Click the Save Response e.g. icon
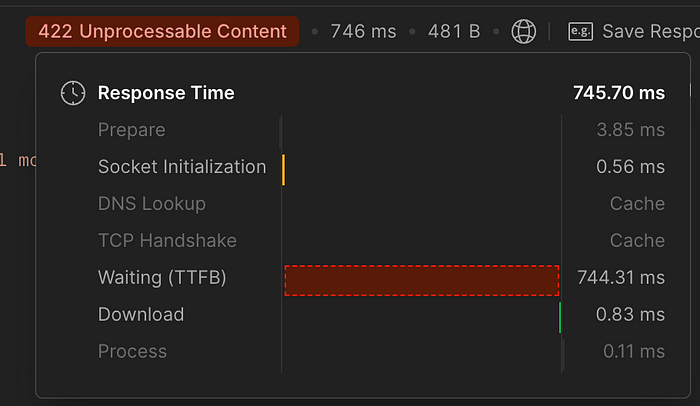 (x=580, y=32)
